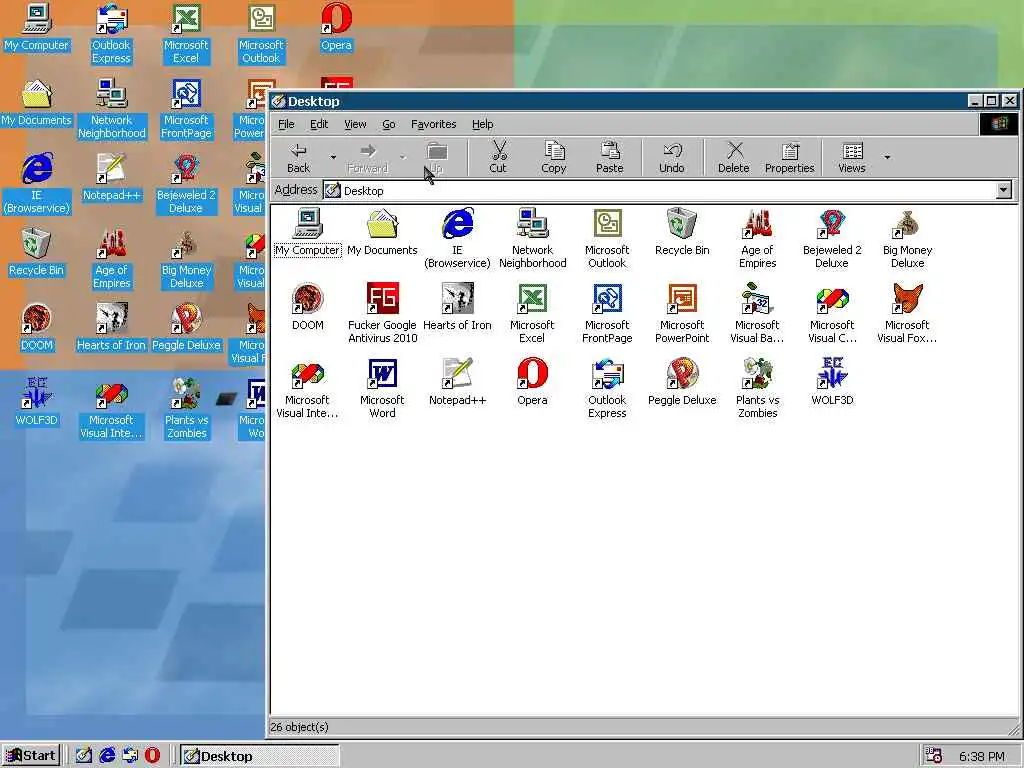The width and height of the screenshot is (1024, 768).
Task: Select Notepad++ on the wallpaper desktop
Action: pyautogui.click(x=111, y=178)
